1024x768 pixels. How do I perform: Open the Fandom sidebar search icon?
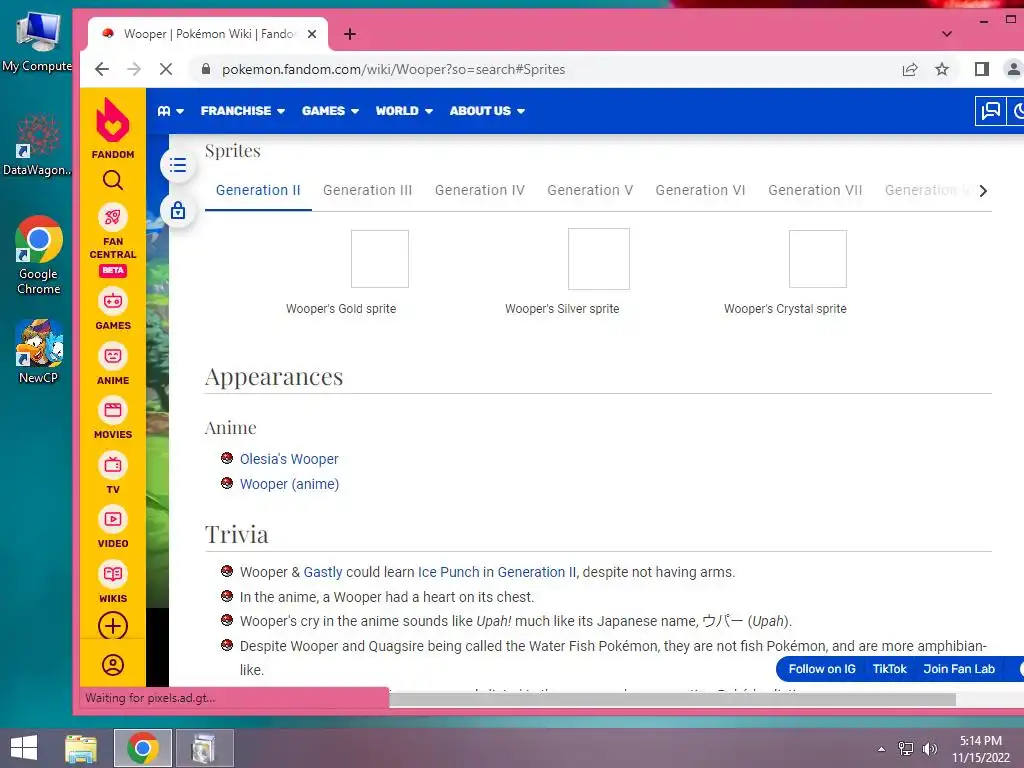[x=112, y=180]
